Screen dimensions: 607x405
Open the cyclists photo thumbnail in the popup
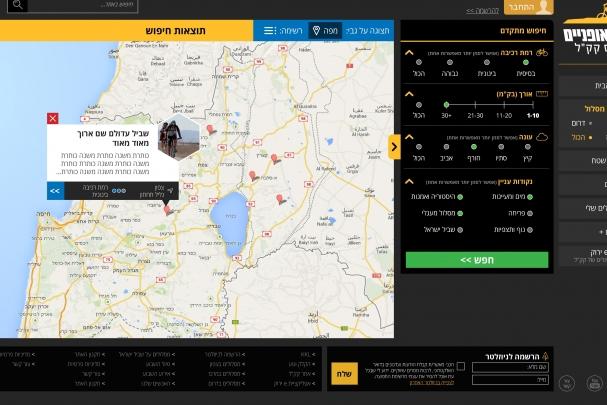pos(179,137)
